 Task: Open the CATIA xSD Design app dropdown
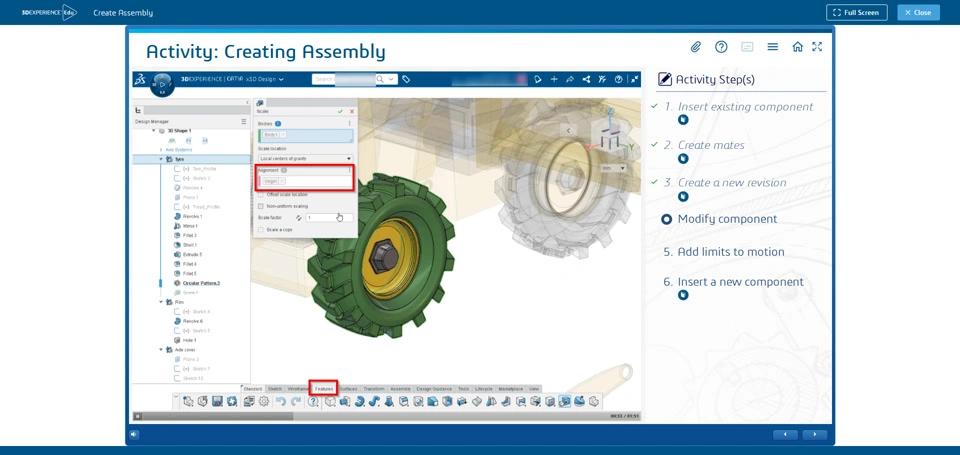click(281, 79)
